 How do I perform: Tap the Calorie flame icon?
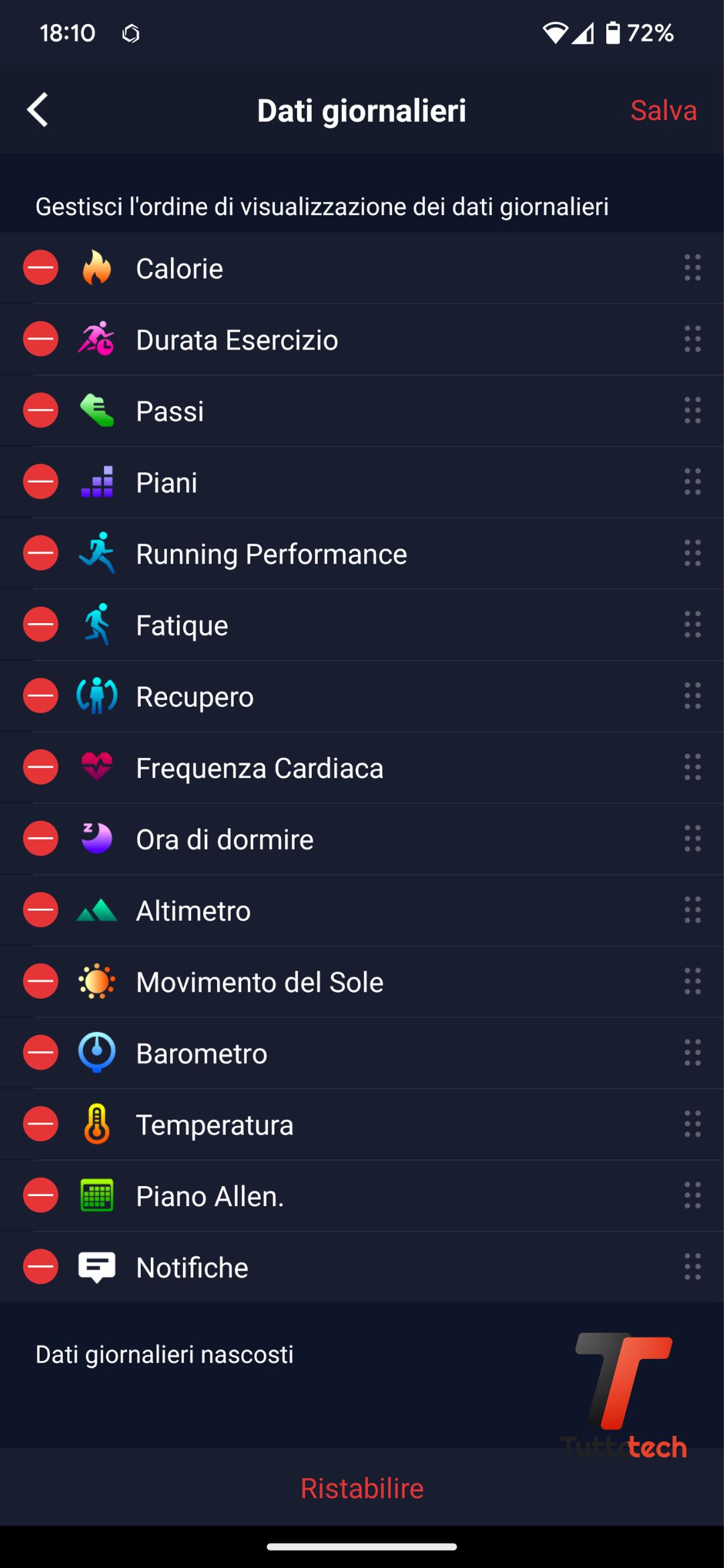[97, 268]
